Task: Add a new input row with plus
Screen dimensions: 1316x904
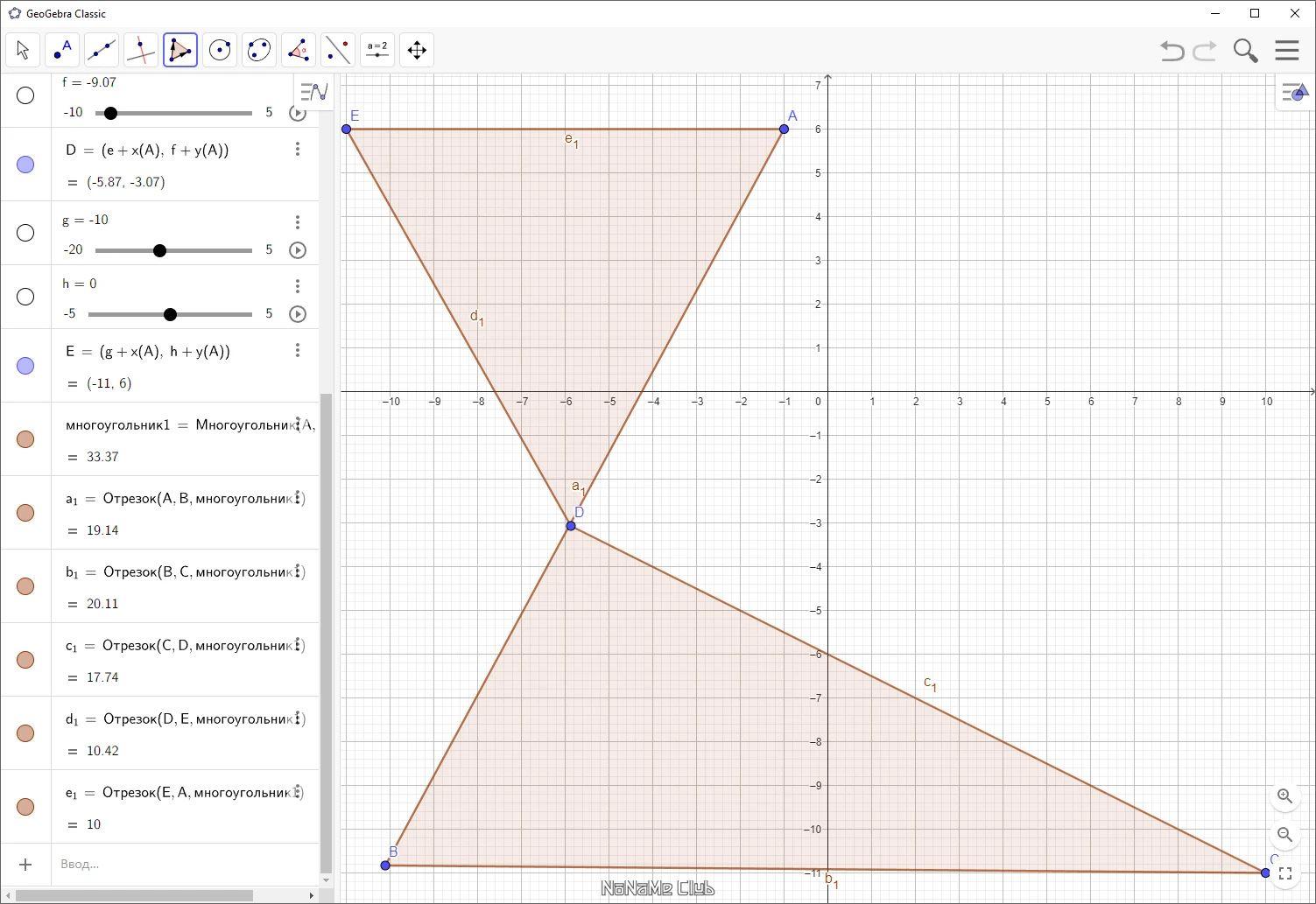Action: click(25, 865)
